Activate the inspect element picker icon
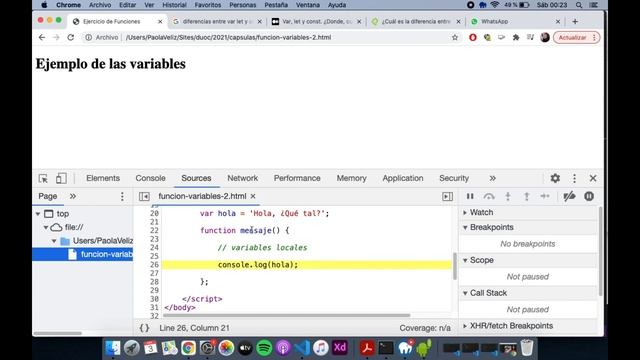Screen dimensions: 640x360 pos(43,178)
